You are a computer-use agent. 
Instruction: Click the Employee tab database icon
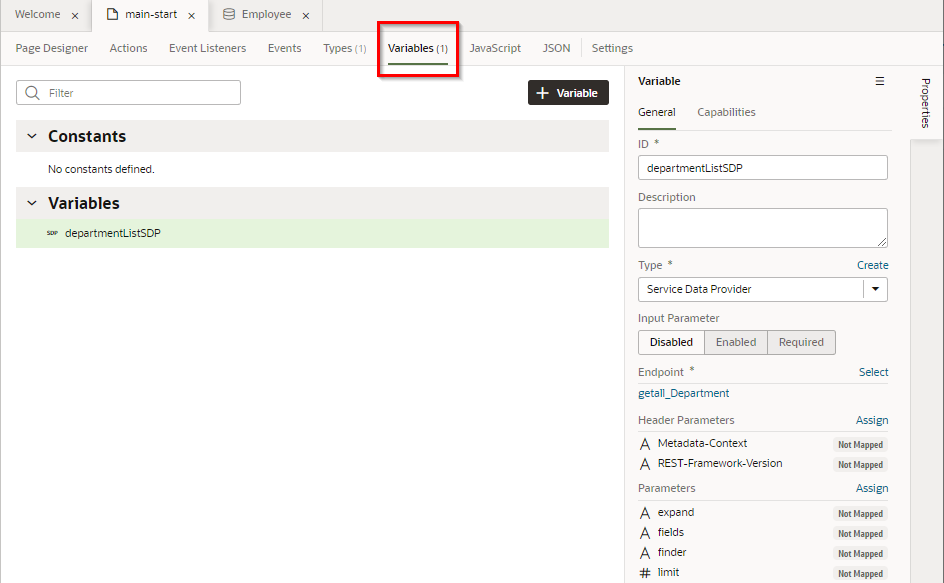[229, 15]
